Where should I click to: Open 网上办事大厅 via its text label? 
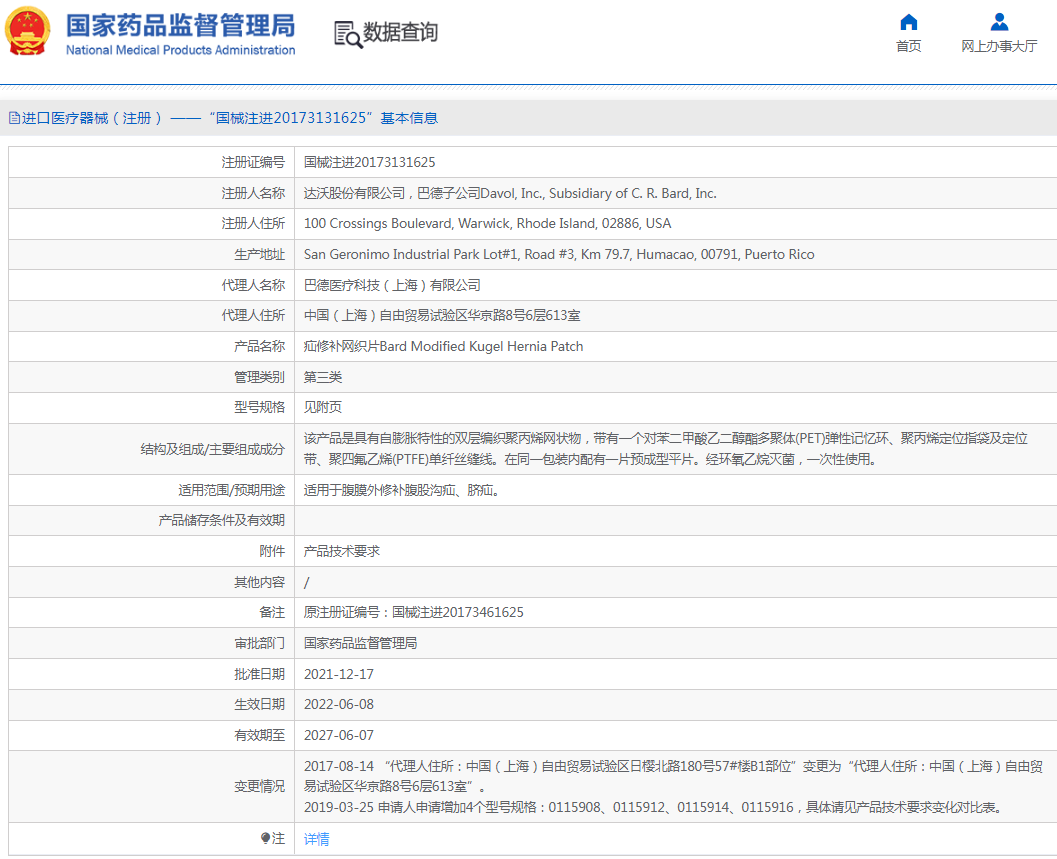tap(998, 46)
